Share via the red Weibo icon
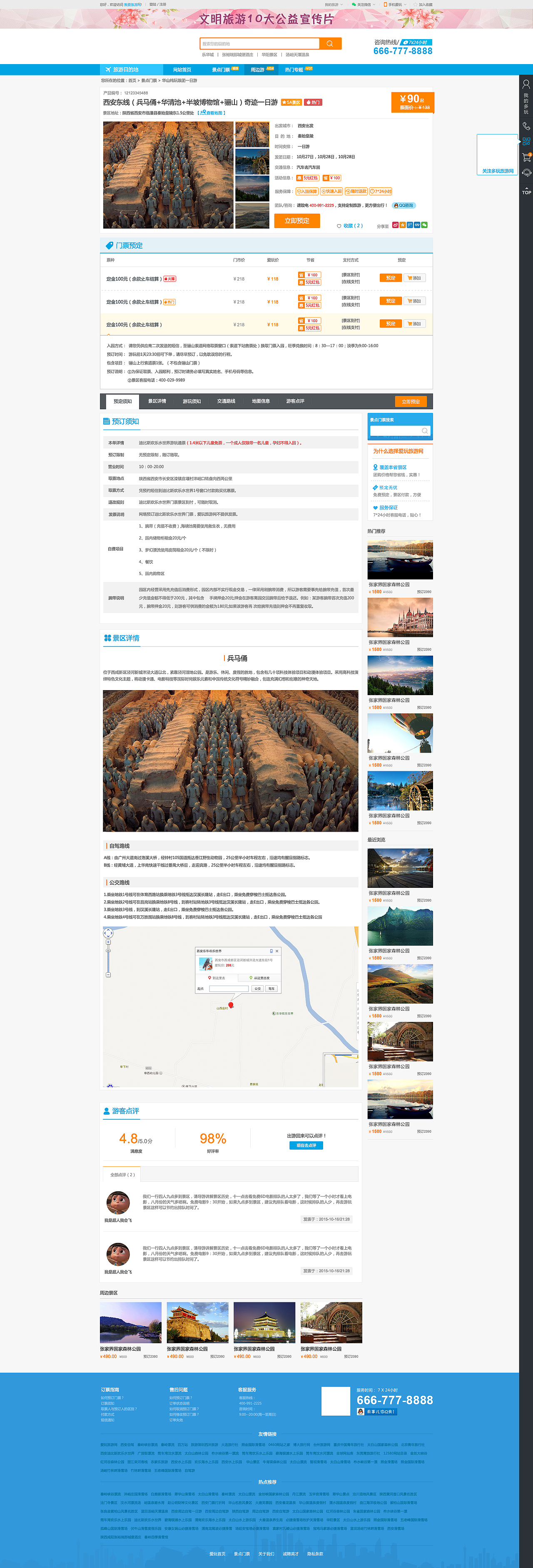The width and height of the screenshot is (533, 1568). tap(395, 225)
